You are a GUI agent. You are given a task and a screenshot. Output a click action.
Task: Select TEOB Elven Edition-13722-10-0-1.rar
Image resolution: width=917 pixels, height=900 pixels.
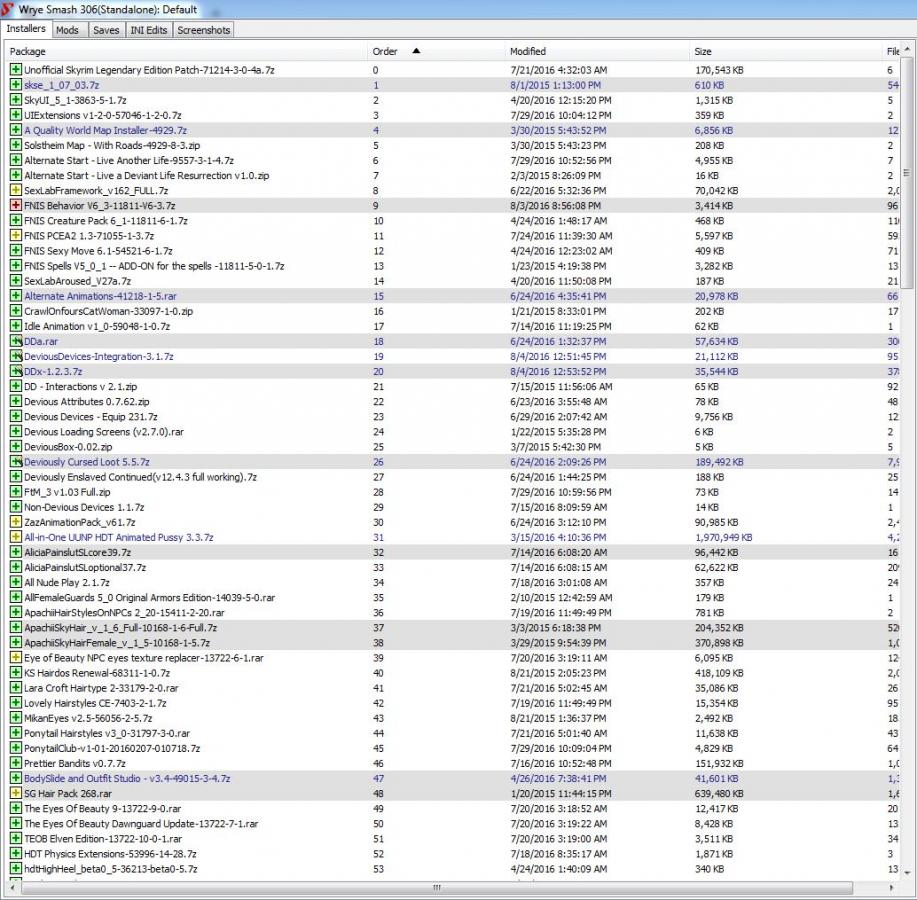[454, 838]
